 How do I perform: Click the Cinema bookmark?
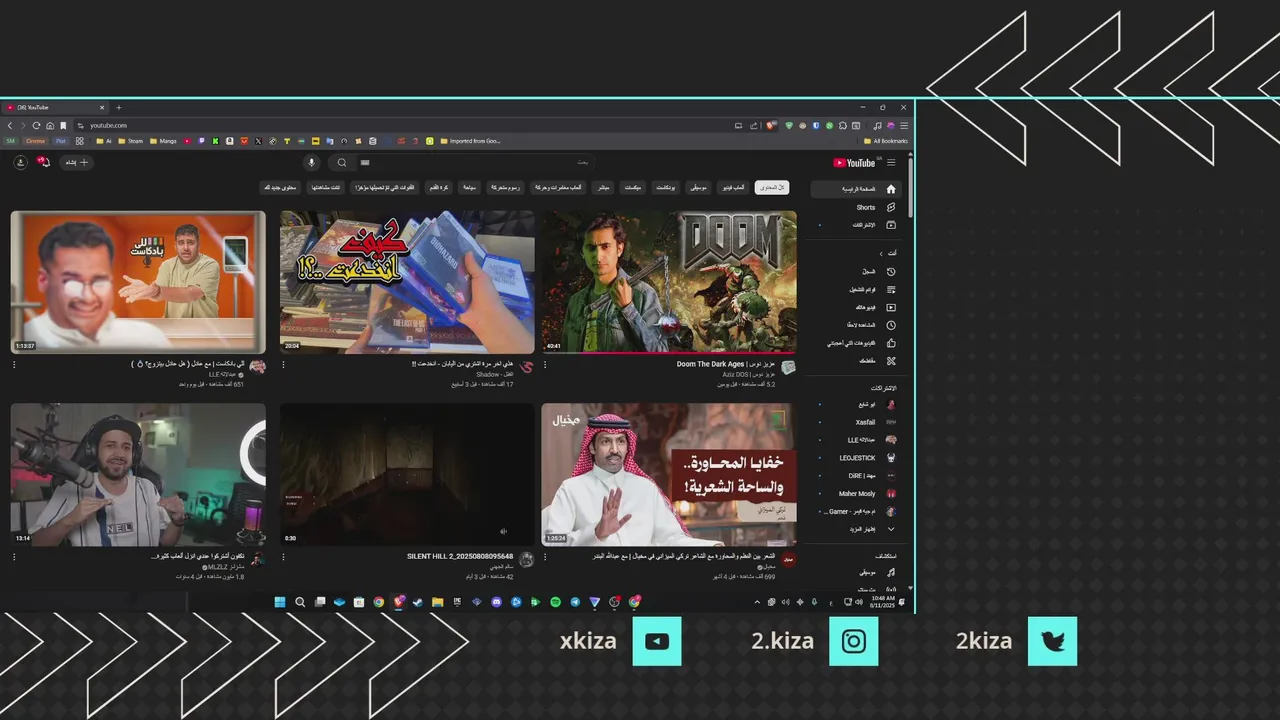[35, 141]
